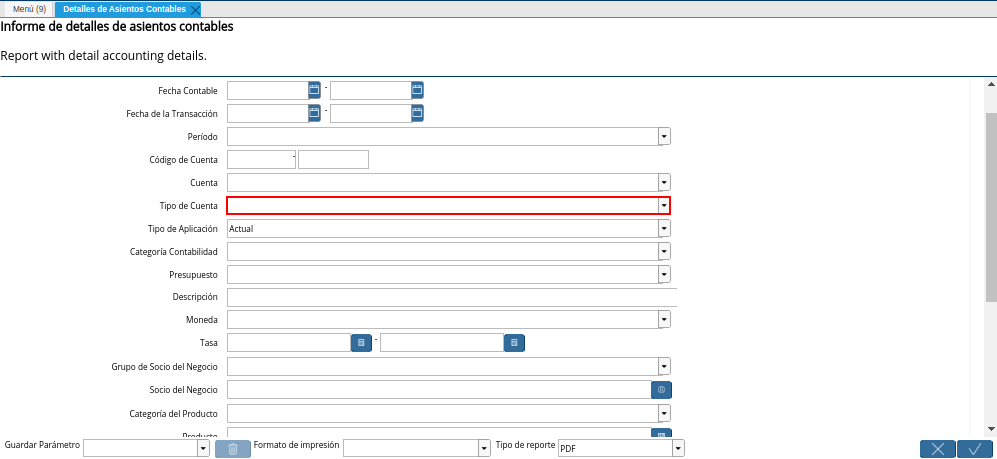The width and height of the screenshot is (997, 459).
Task: Click the Descripción text field
Action: 451,297
